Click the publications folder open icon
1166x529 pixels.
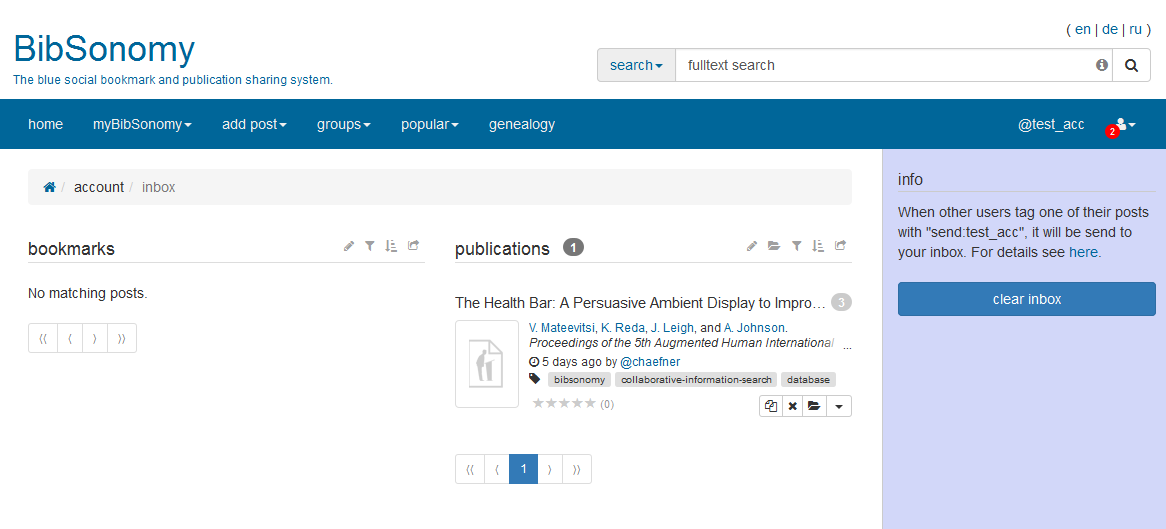(774, 246)
